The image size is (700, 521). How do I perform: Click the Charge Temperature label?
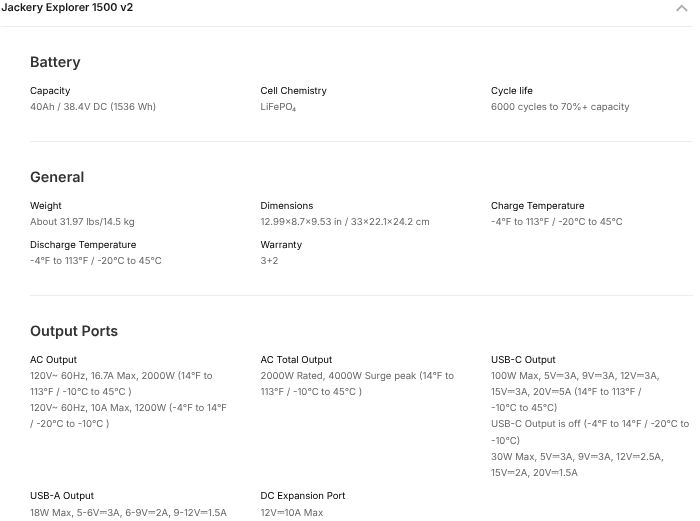537,206
